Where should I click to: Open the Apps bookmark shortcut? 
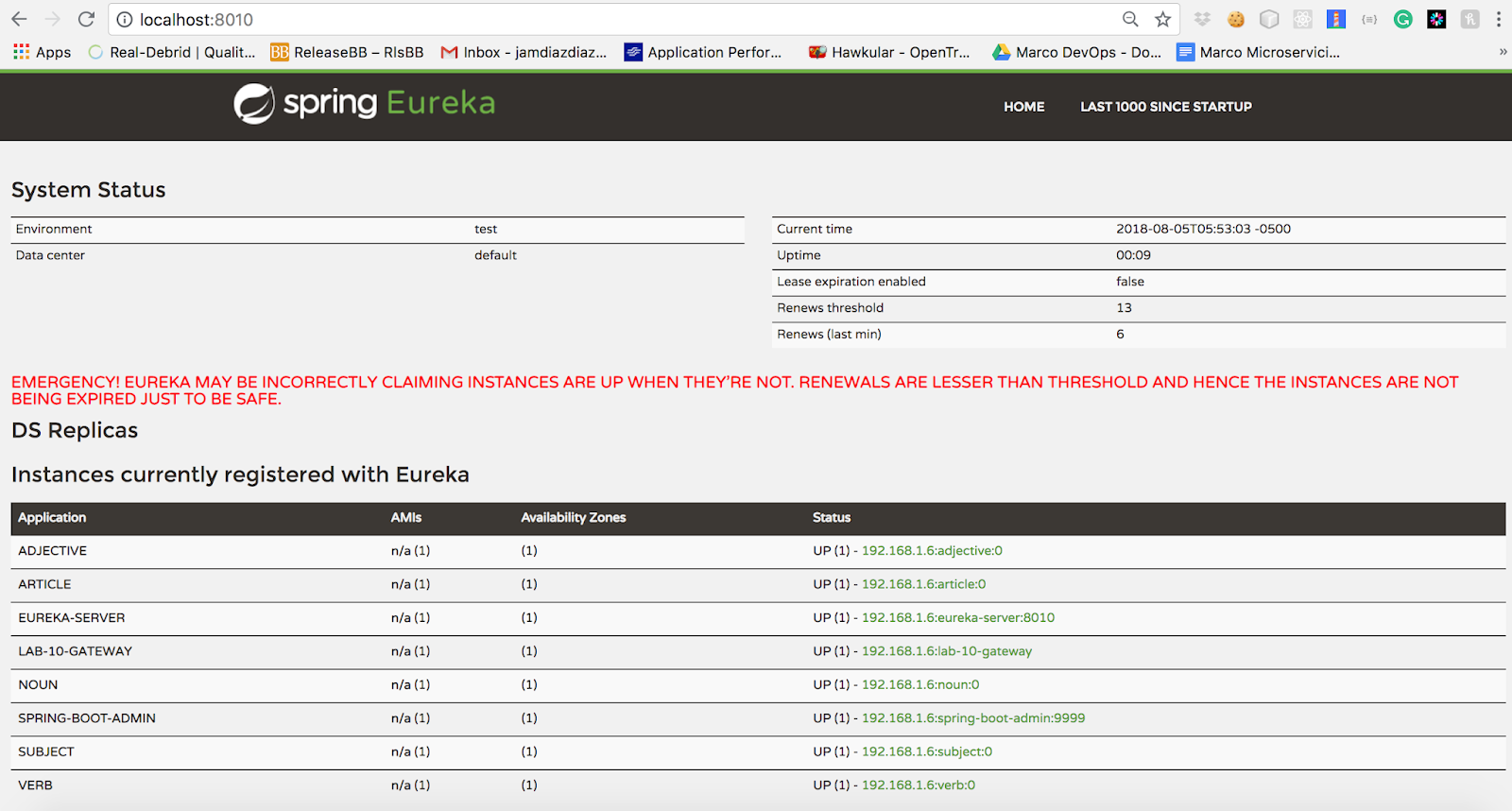[43, 52]
